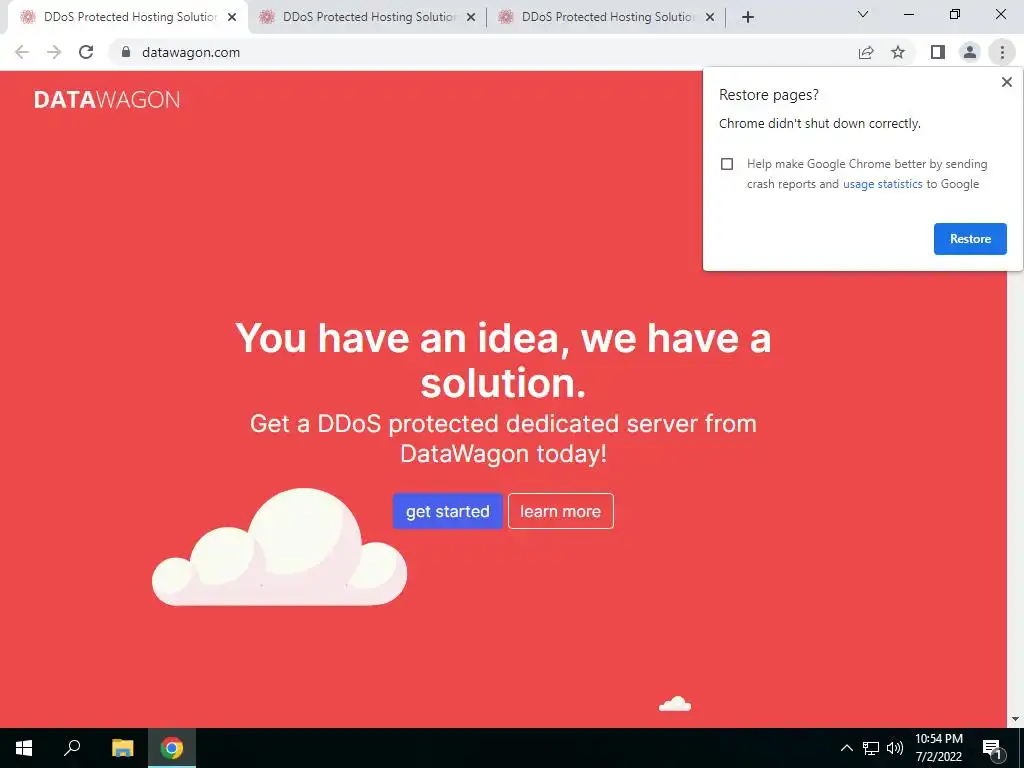Click the browser back arrow
1024x768 pixels.
pyautogui.click(x=22, y=52)
